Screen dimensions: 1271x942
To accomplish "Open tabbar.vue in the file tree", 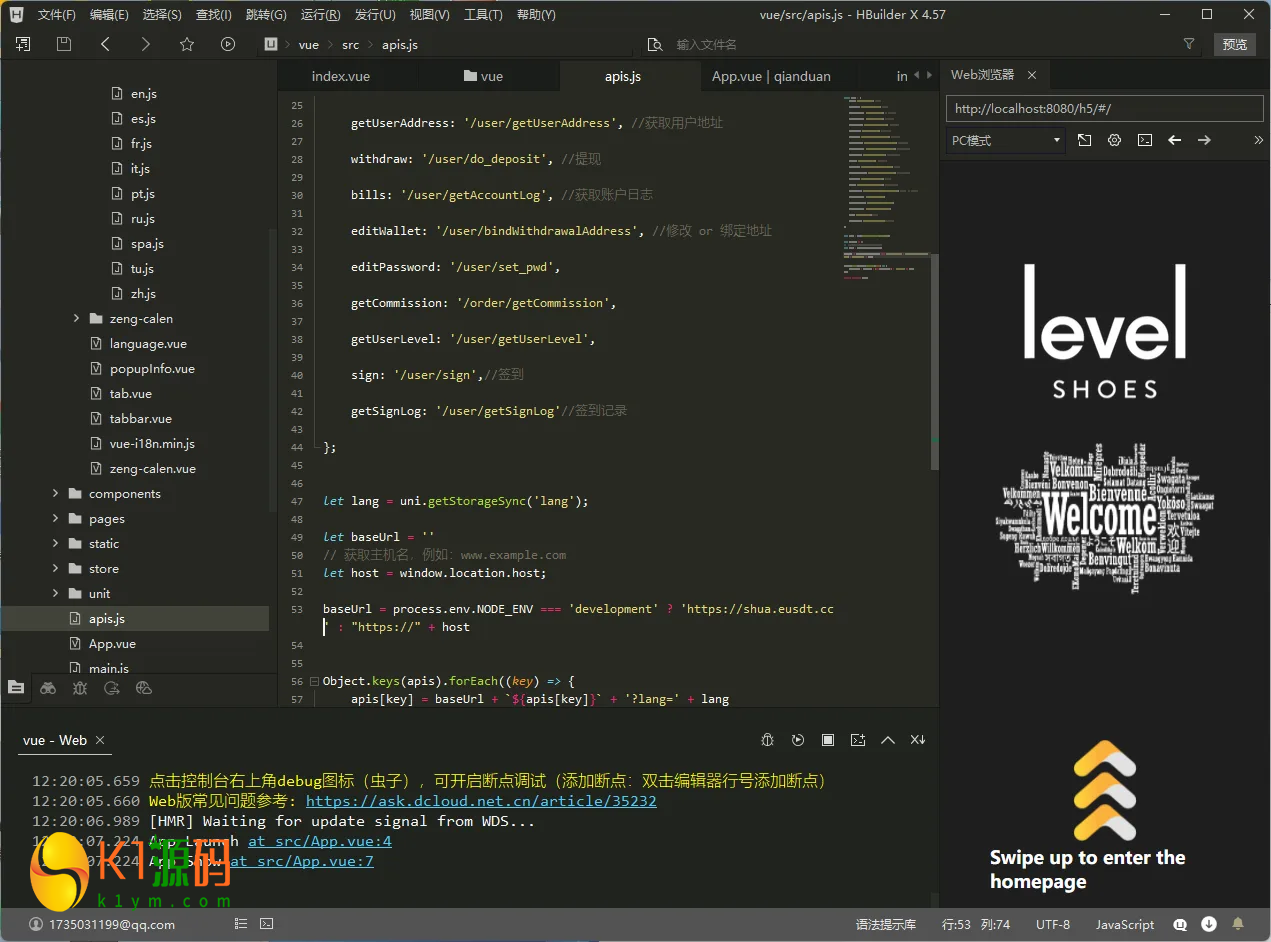I will [140, 419].
